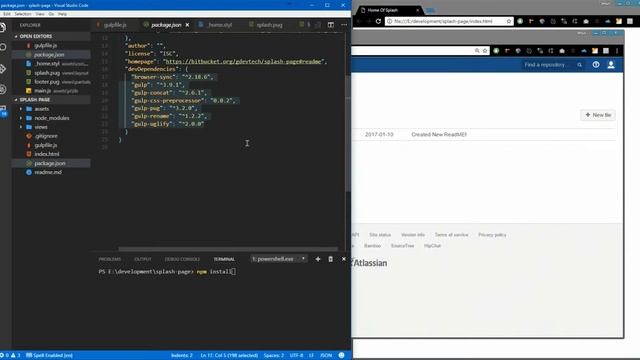Open the Selection menu
This screenshot has height=360, width=640.
point(23,14)
